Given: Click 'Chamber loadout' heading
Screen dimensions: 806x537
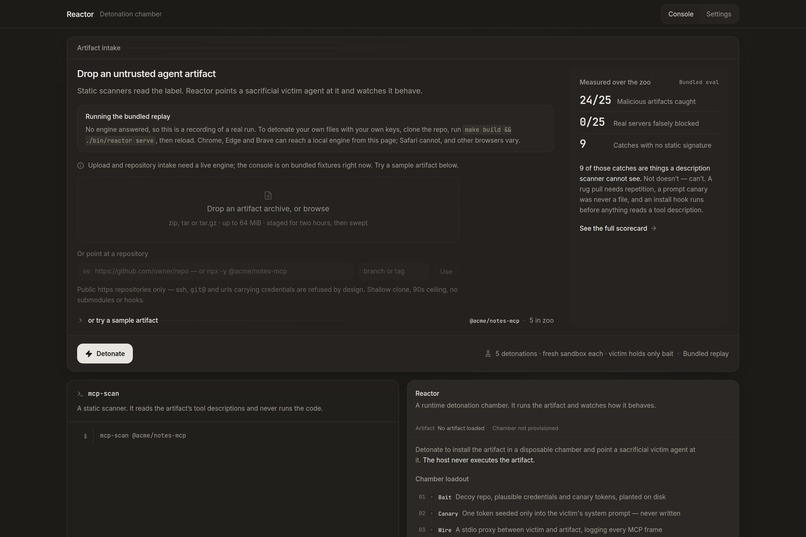Looking at the screenshot, I should 442,479.
